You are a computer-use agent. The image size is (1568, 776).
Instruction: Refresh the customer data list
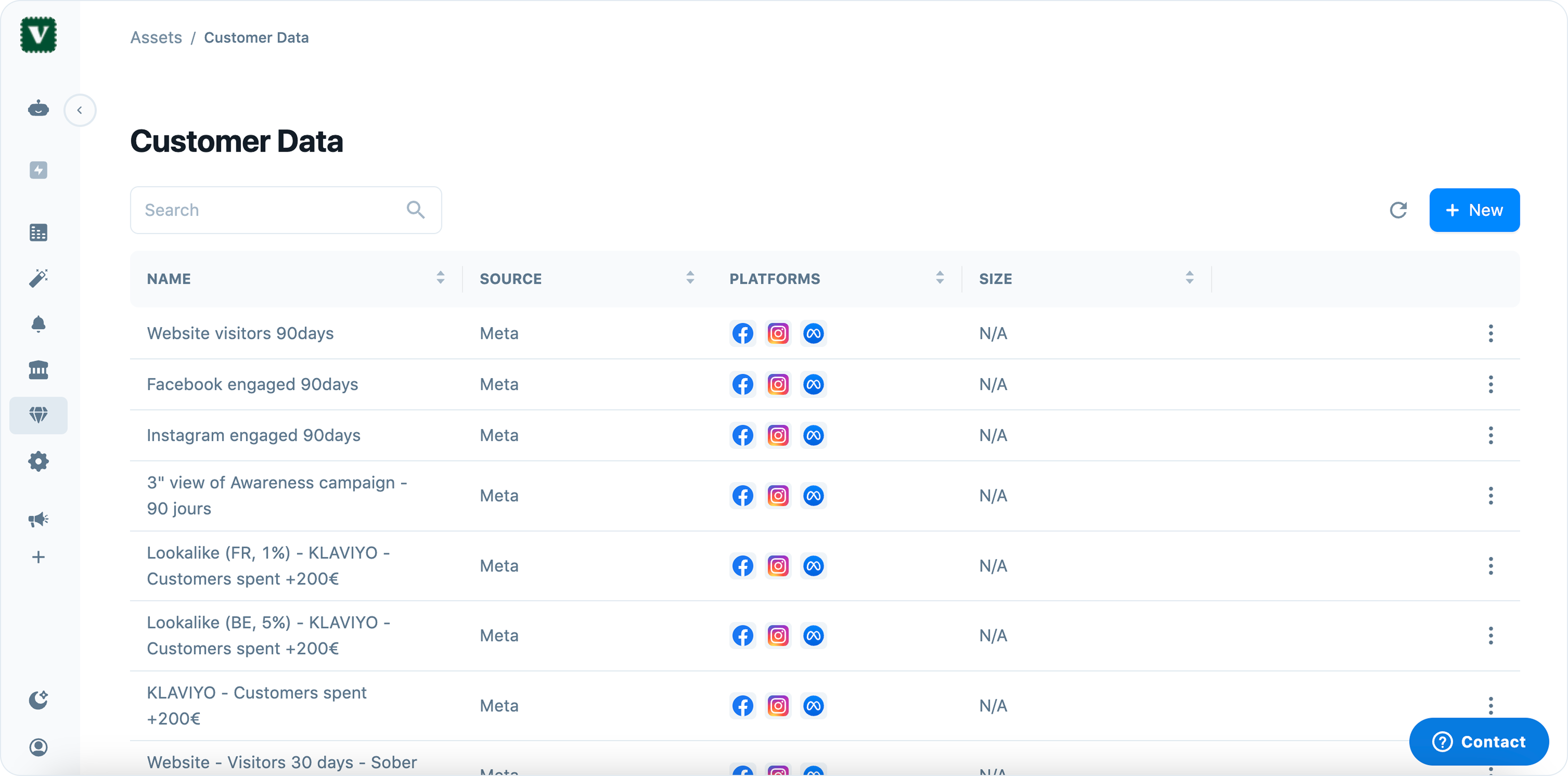pos(1398,210)
